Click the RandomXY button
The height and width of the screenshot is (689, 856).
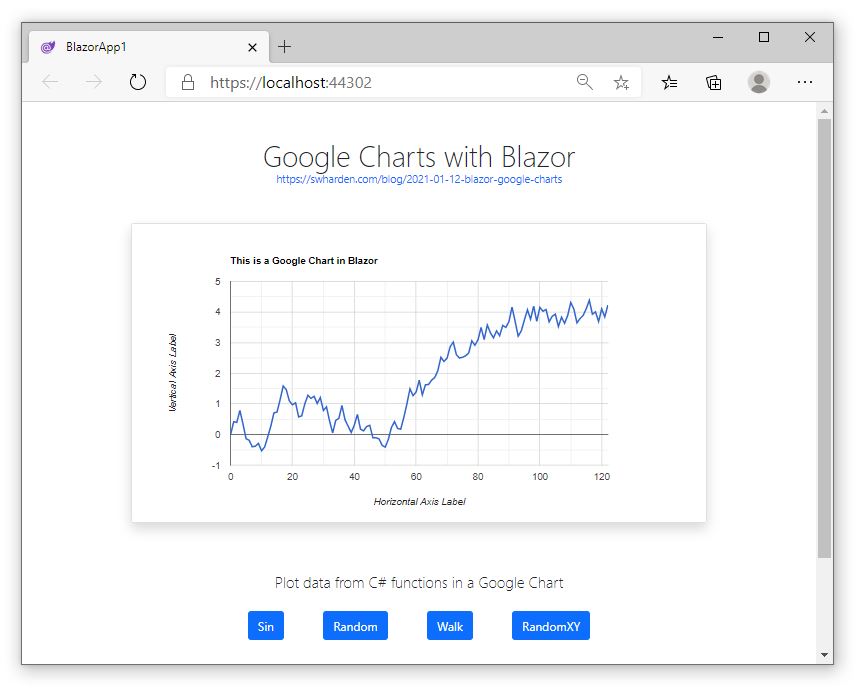coord(551,626)
